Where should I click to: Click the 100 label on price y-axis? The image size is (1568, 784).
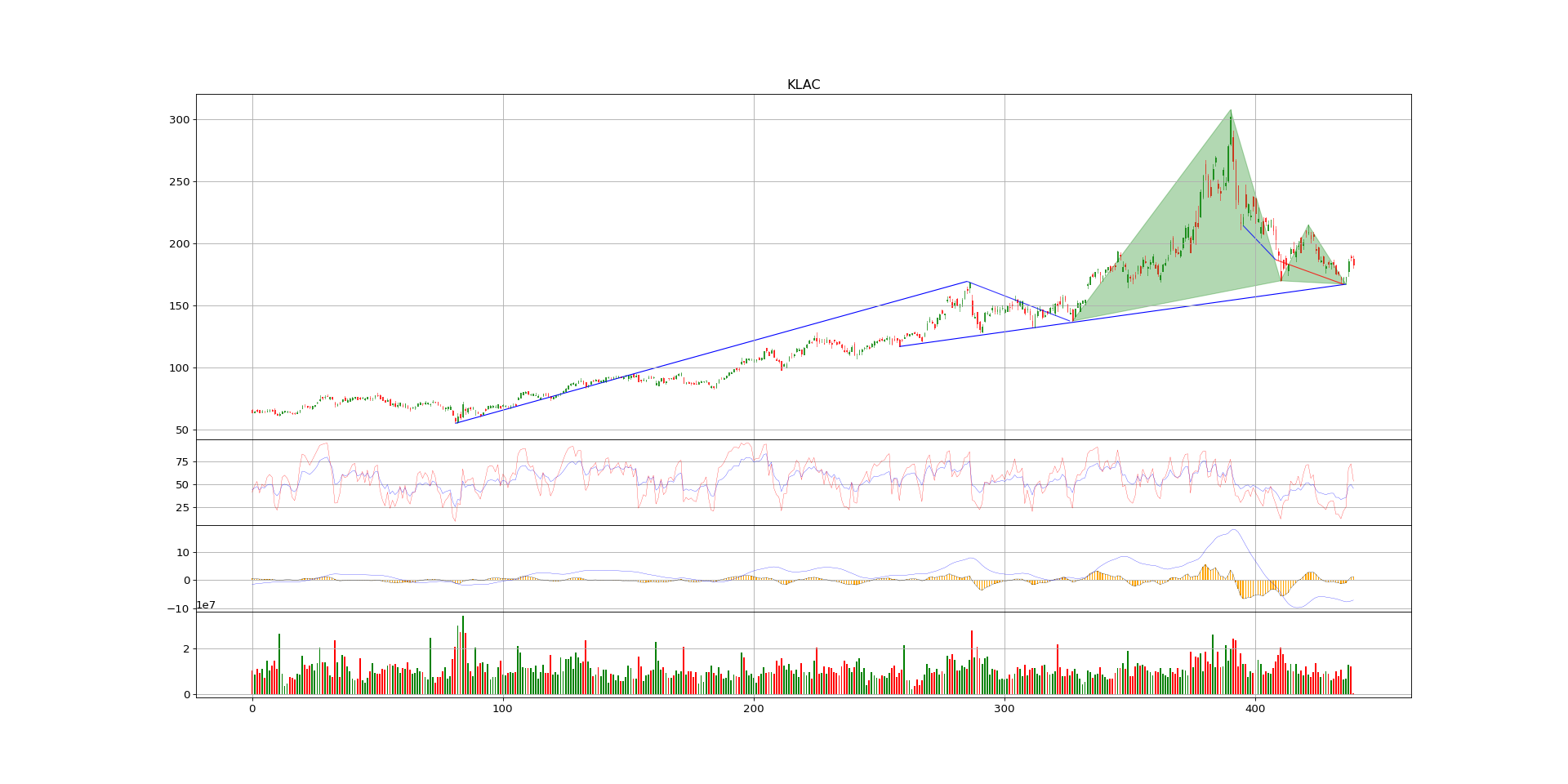click(x=179, y=368)
